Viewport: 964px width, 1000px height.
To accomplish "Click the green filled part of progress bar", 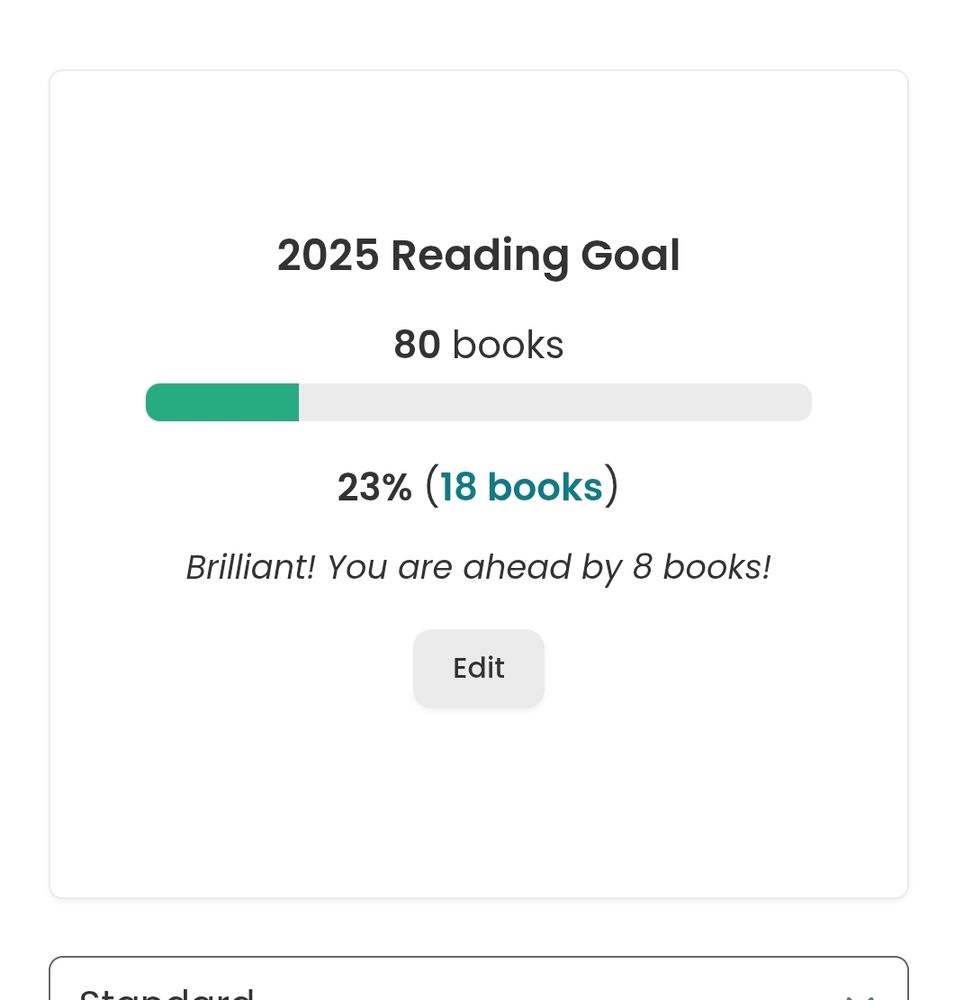I will coord(222,402).
